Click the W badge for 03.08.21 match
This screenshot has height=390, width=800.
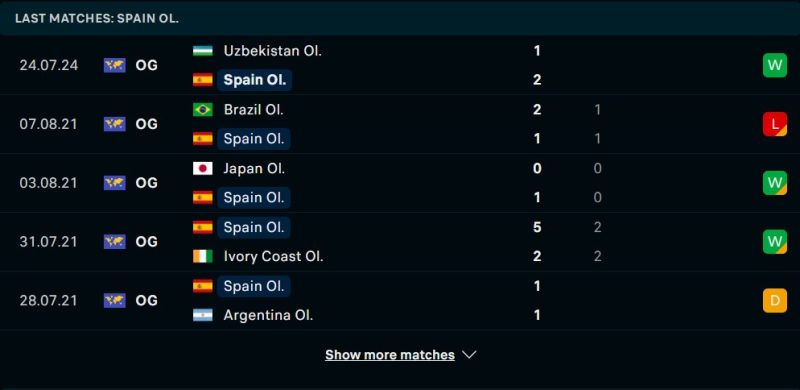774,183
